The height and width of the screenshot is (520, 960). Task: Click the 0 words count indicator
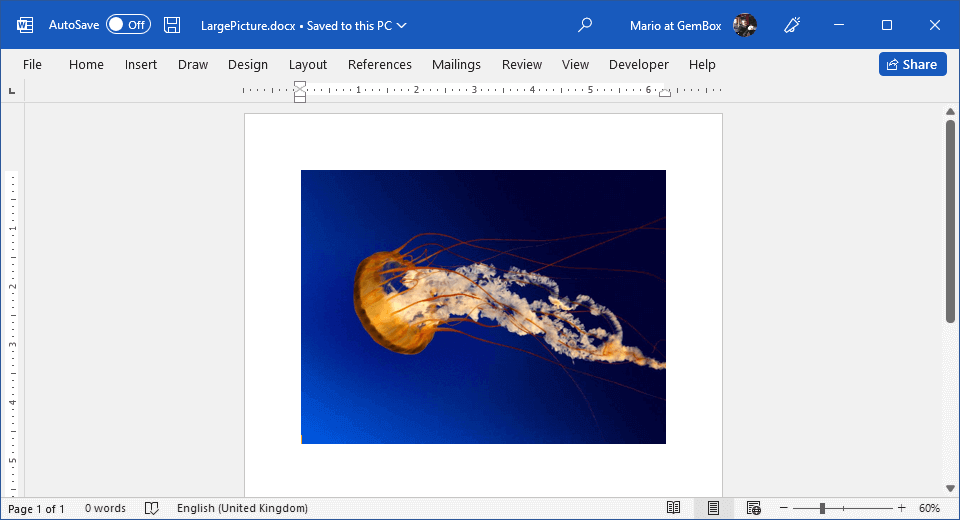coord(105,508)
